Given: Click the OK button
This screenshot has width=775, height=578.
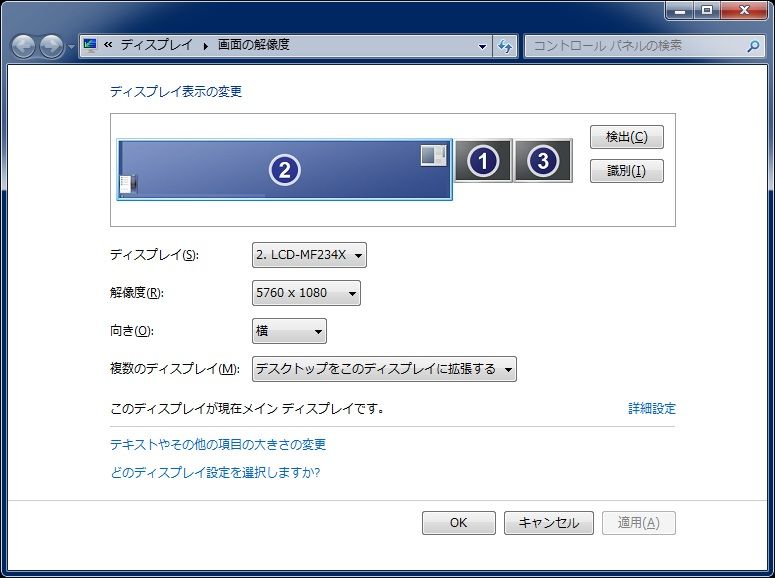Looking at the screenshot, I should [x=459, y=523].
